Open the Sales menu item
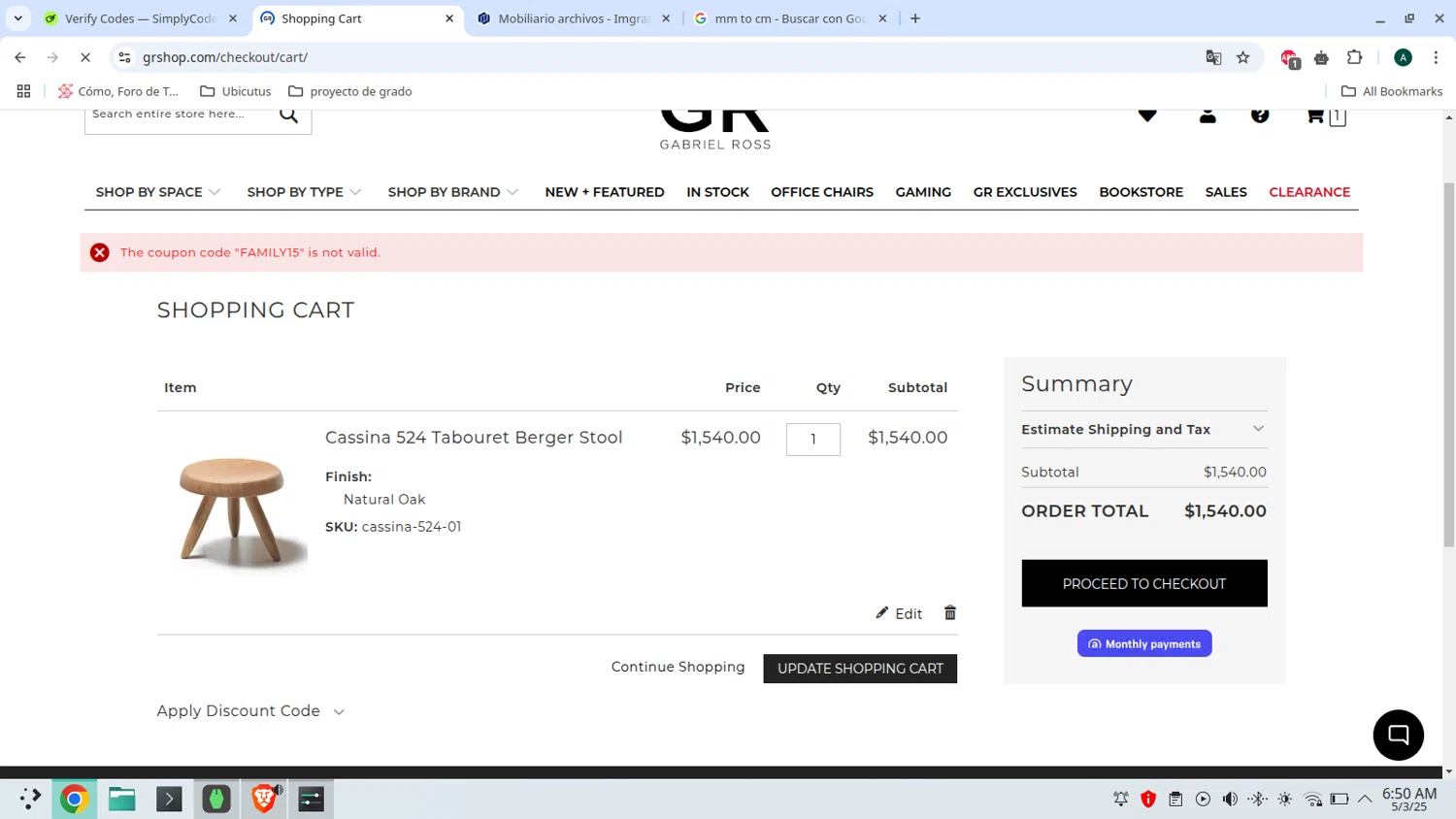Viewport: 1456px width, 819px height. pyautogui.click(x=1226, y=192)
